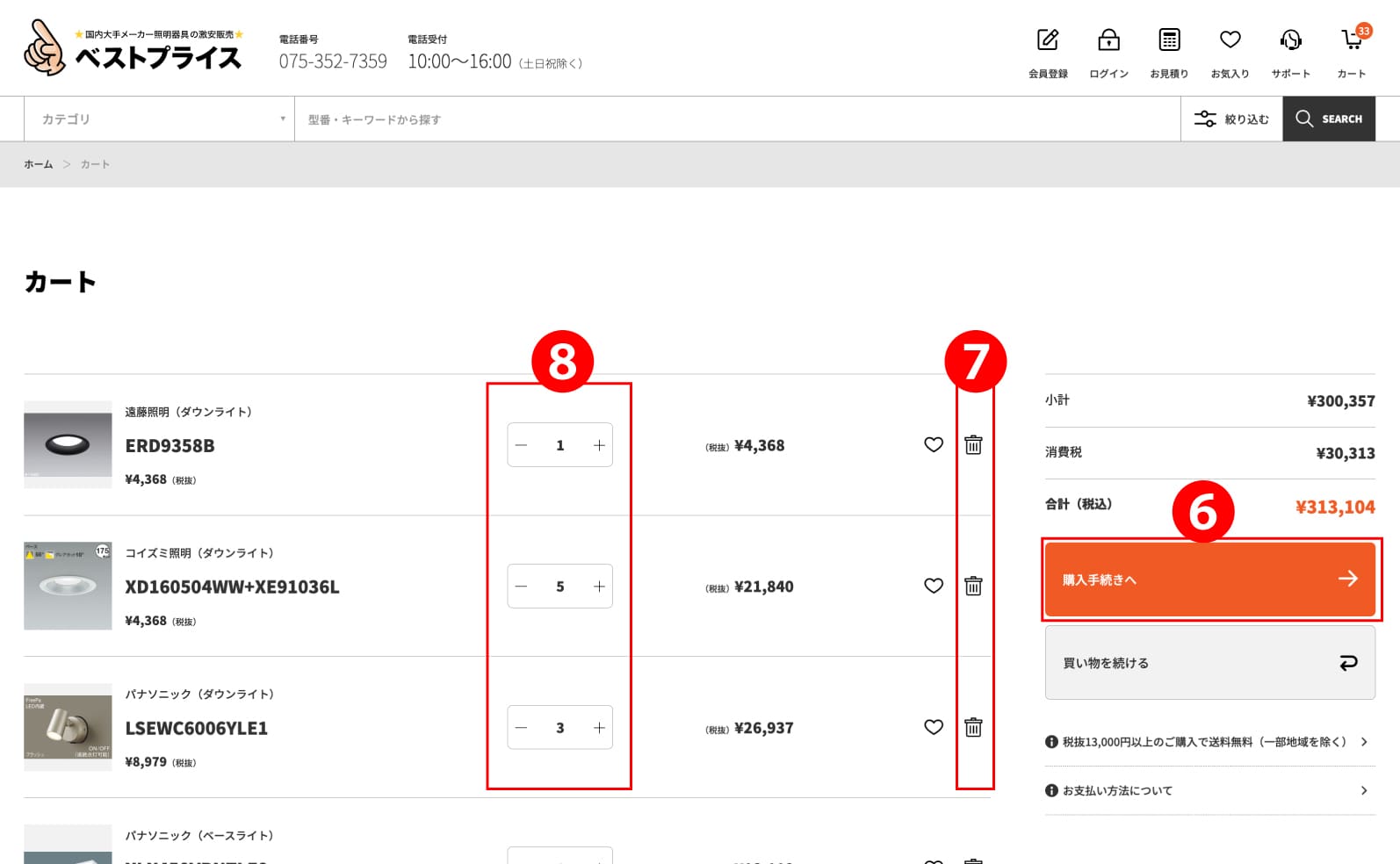Open the カート icon with badge 33
The height and width of the screenshot is (864, 1400).
pyautogui.click(x=1351, y=41)
